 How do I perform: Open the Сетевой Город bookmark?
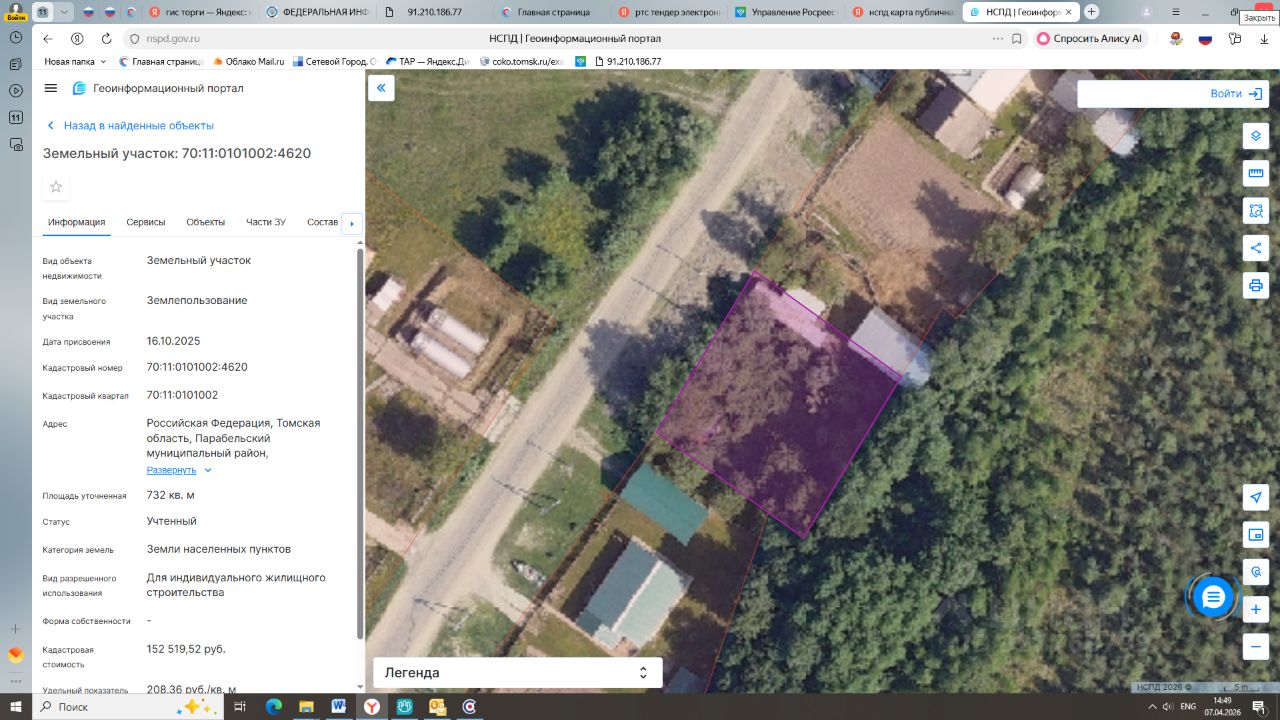click(x=334, y=61)
